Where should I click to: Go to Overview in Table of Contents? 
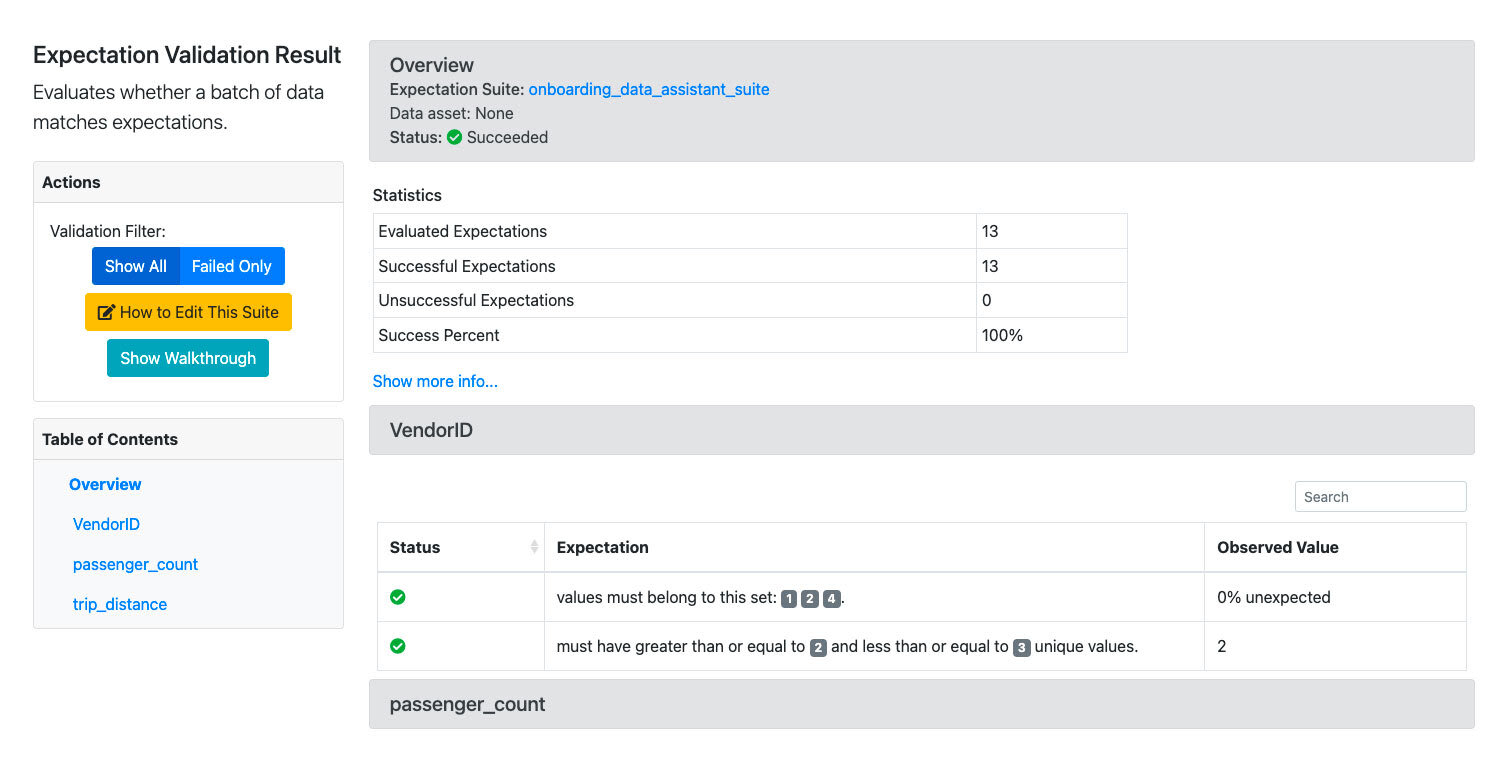105,484
